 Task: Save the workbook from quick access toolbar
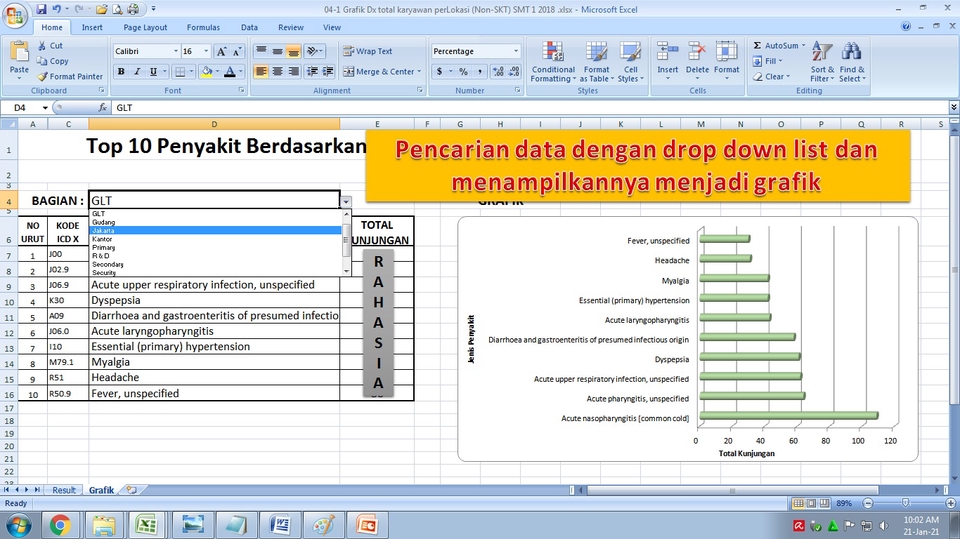(41, 9)
